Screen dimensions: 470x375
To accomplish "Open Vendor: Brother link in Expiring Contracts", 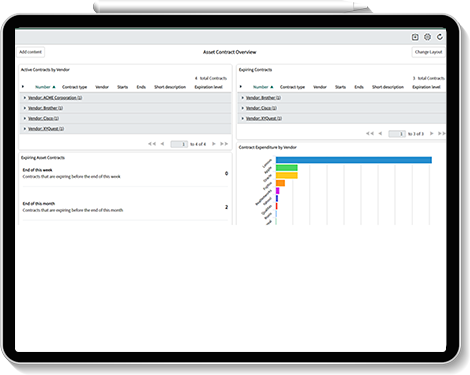I will pos(263,98).
